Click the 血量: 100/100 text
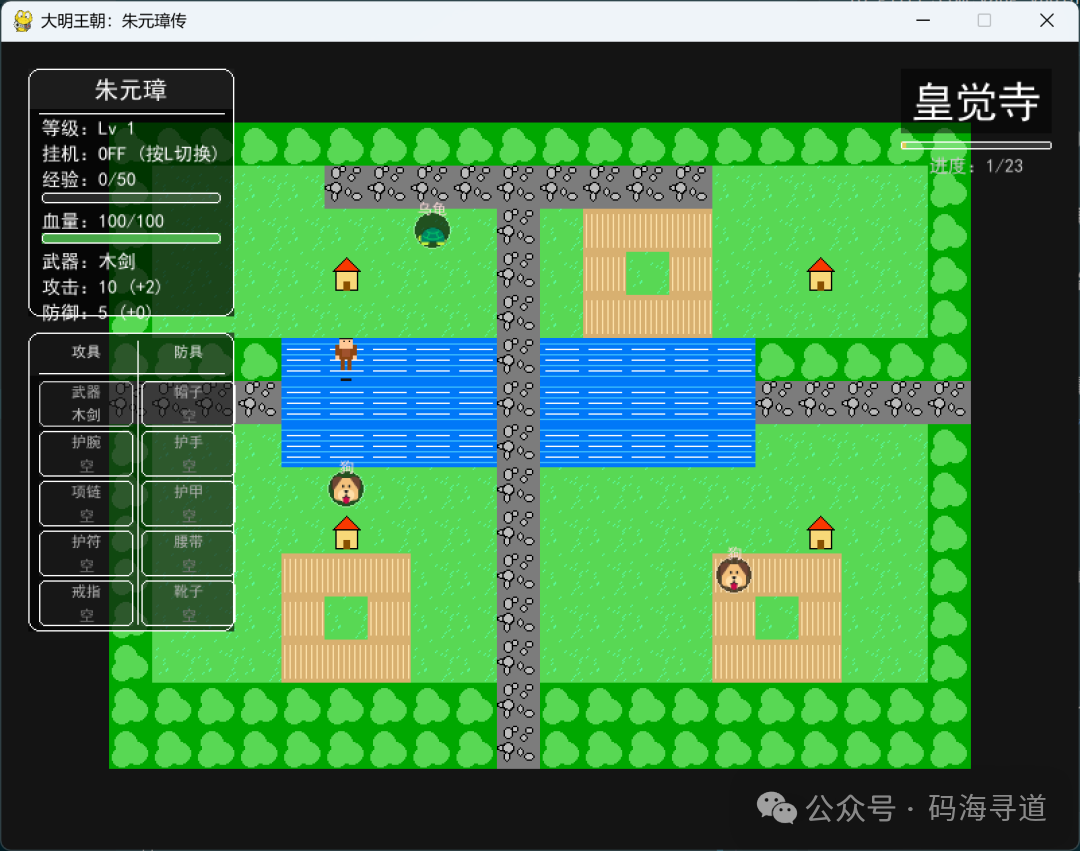 103,221
